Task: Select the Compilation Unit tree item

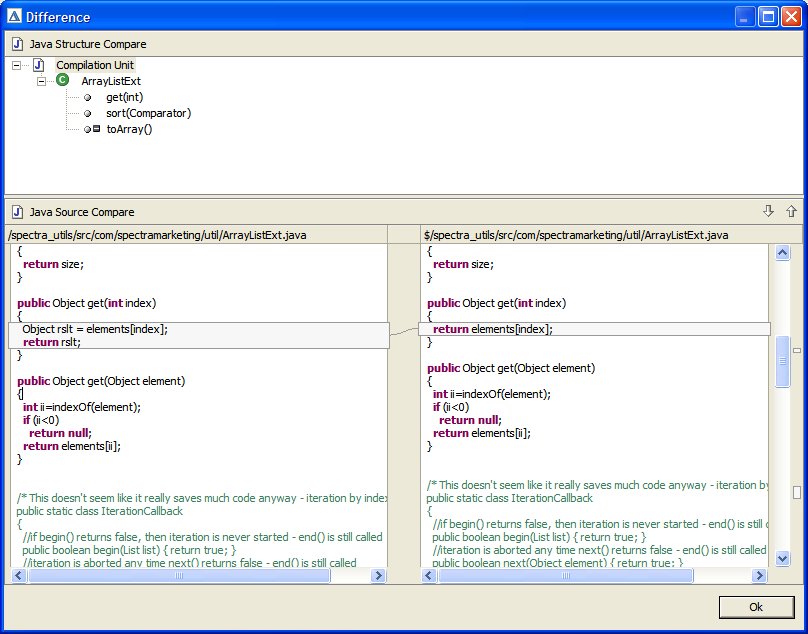Action: click(95, 65)
